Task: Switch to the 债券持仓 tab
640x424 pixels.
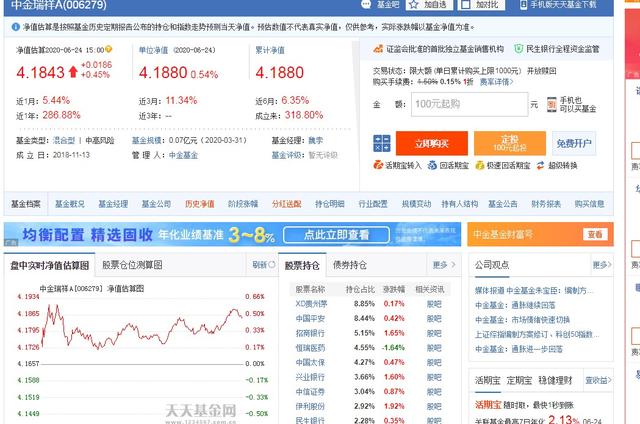Action: tap(350, 265)
